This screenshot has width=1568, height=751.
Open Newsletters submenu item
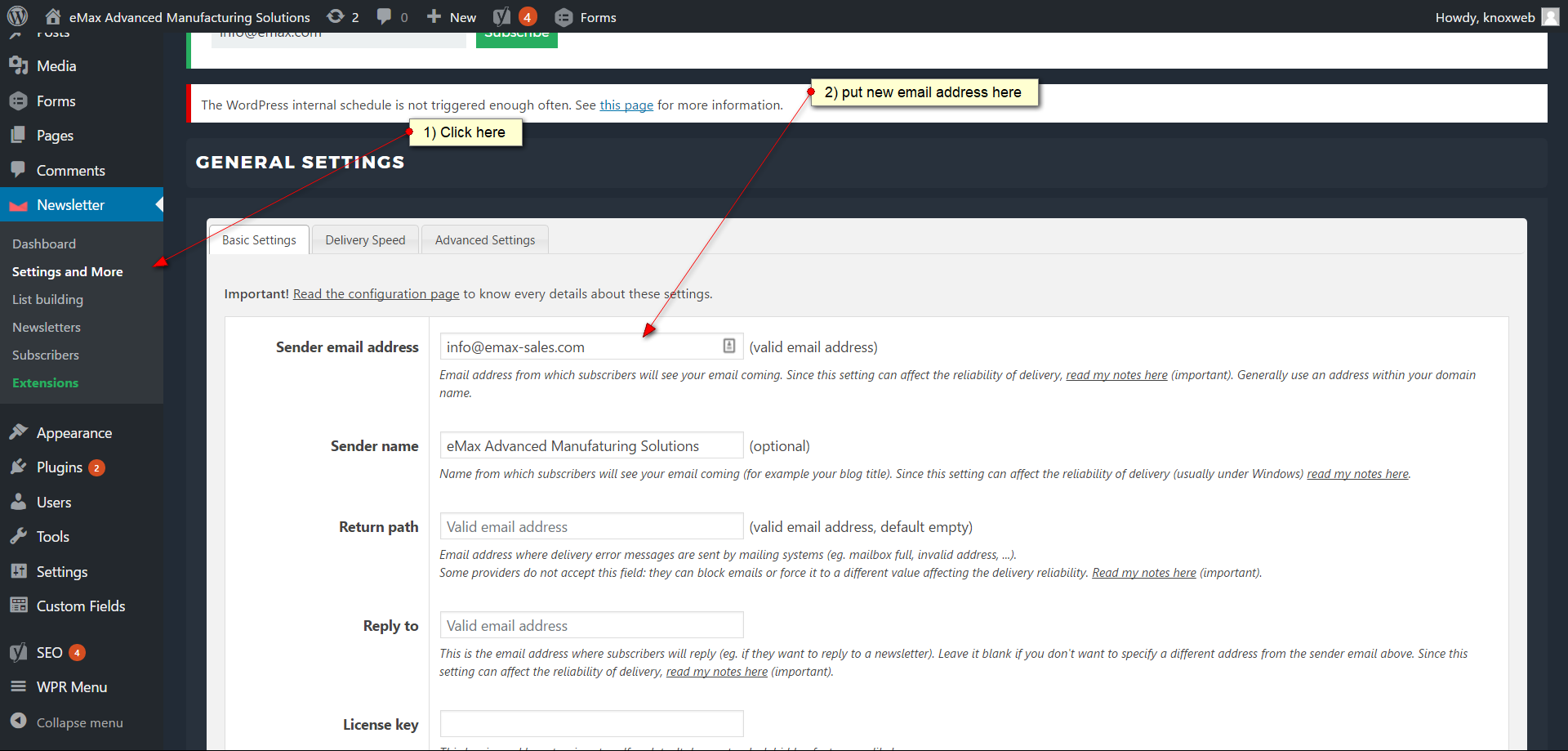click(x=47, y=327)
